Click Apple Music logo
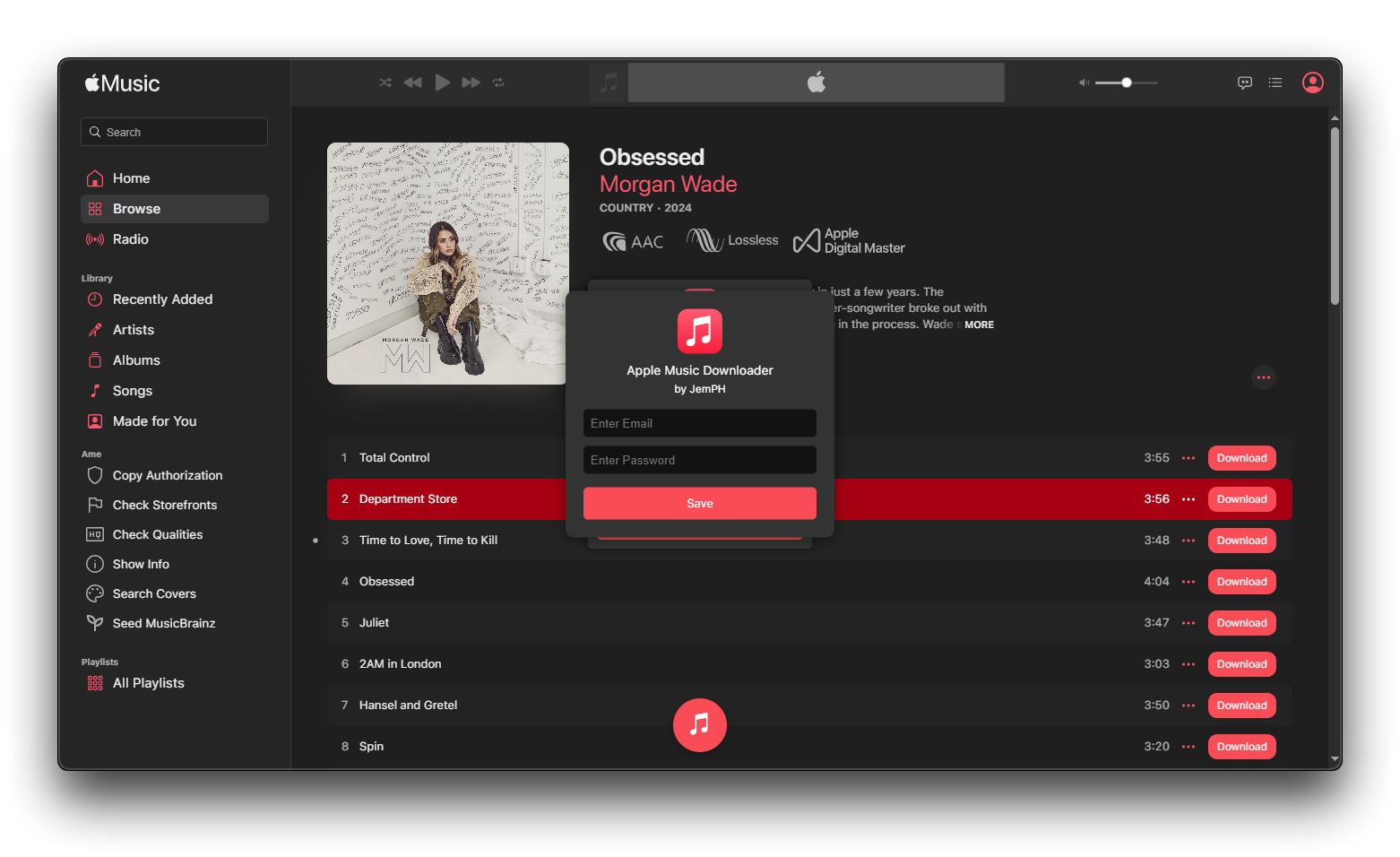The image size is (1400, 857). [123, 83]
